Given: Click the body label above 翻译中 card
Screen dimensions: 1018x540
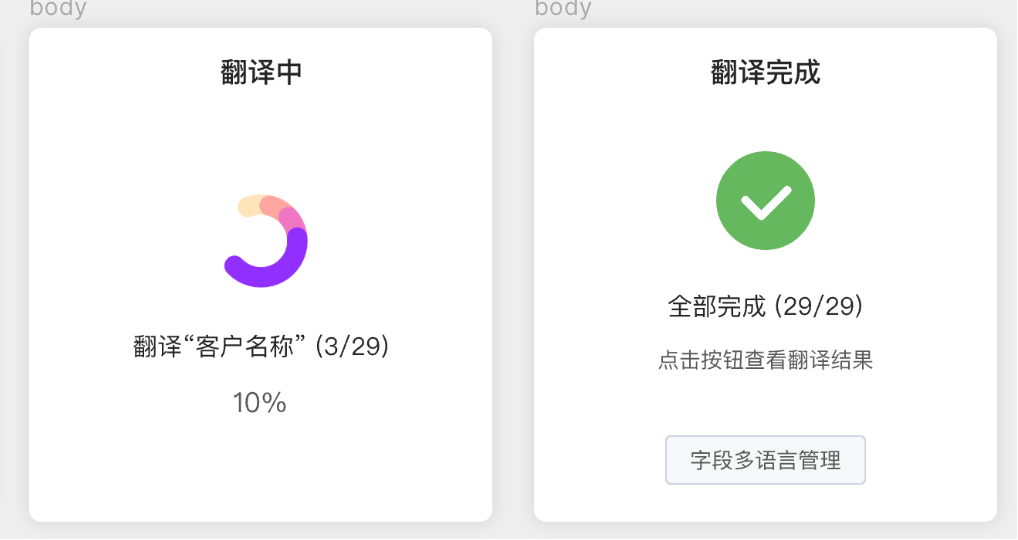Looking at the screenshot, I should coord(58,9).
